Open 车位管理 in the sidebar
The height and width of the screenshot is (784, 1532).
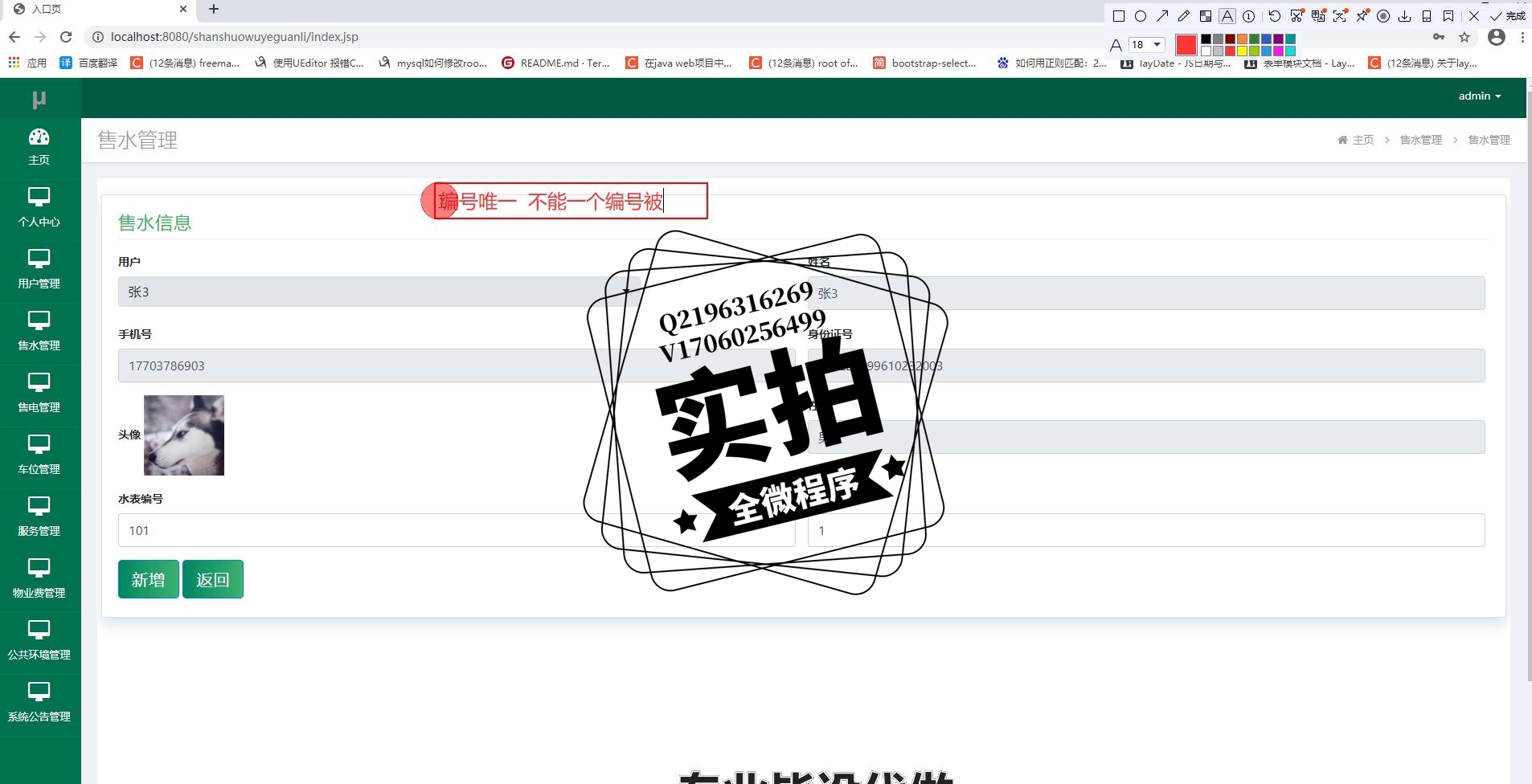coord(39,455)
